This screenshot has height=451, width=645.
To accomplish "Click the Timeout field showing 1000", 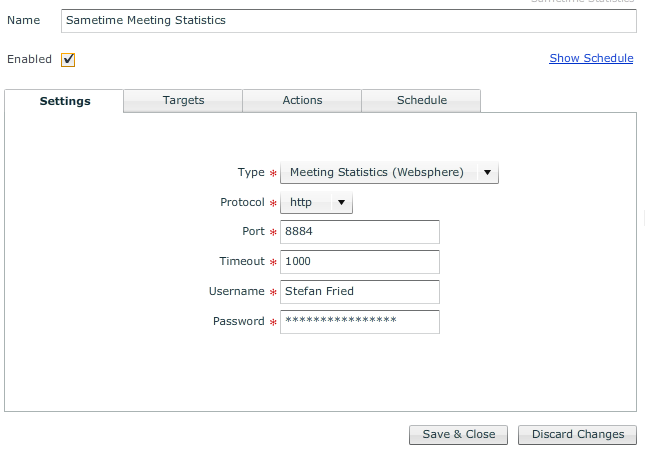I will 360,262.
